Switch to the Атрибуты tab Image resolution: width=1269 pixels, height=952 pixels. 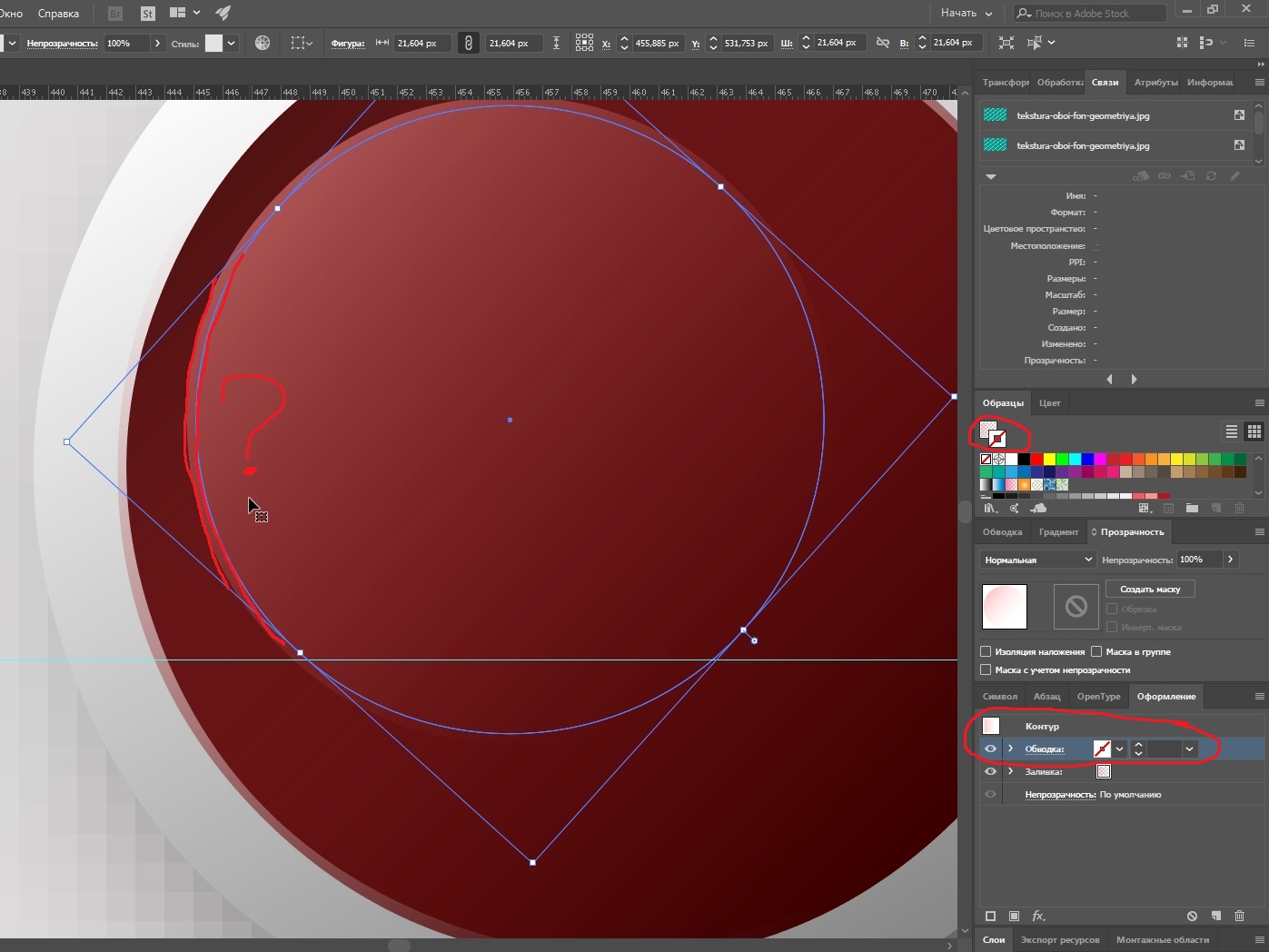pyautogui.click(x=1155, y=82)
